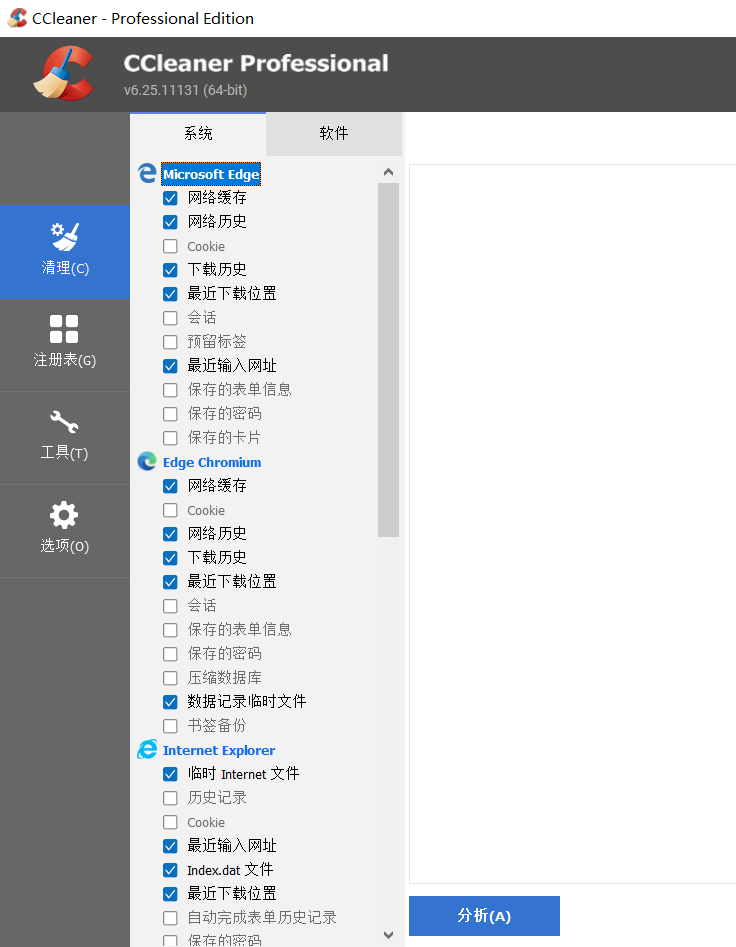Uncheck 最近下载位置 under Microsoft Edge
This screenshot has height=947, width=736.
coord(170,294)
